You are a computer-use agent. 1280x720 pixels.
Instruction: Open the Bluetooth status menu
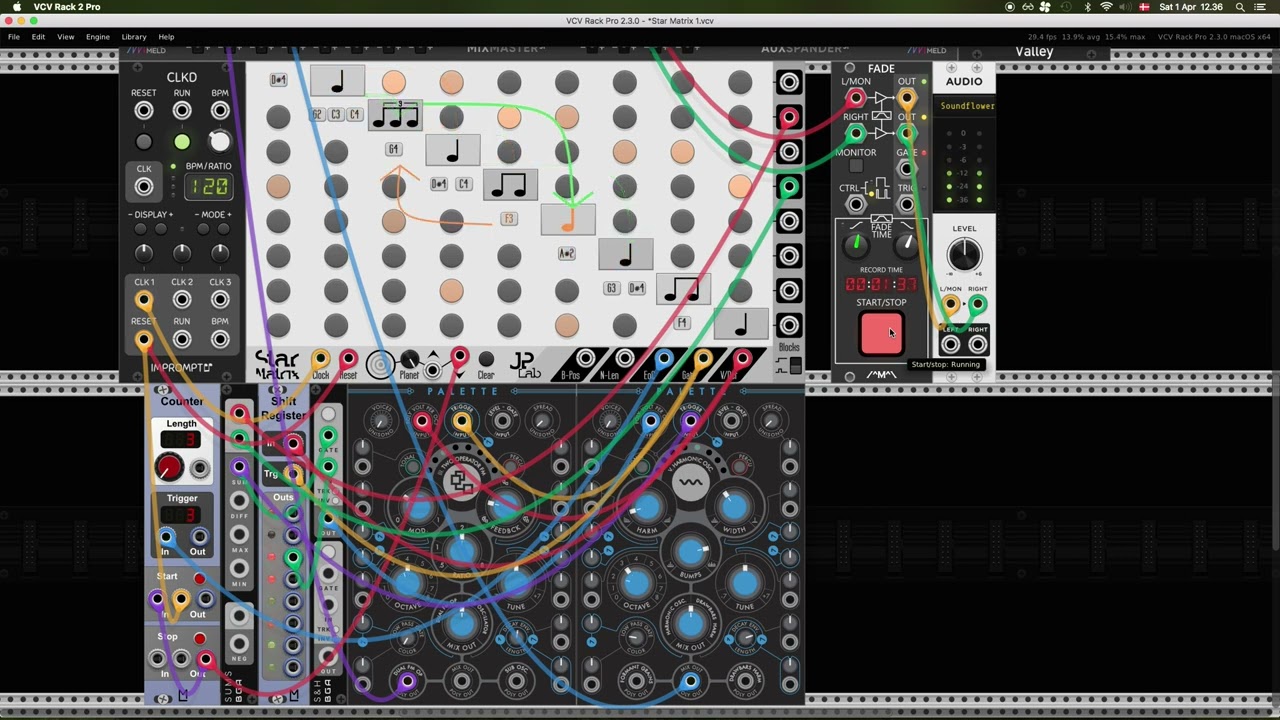pos(1087,7)
